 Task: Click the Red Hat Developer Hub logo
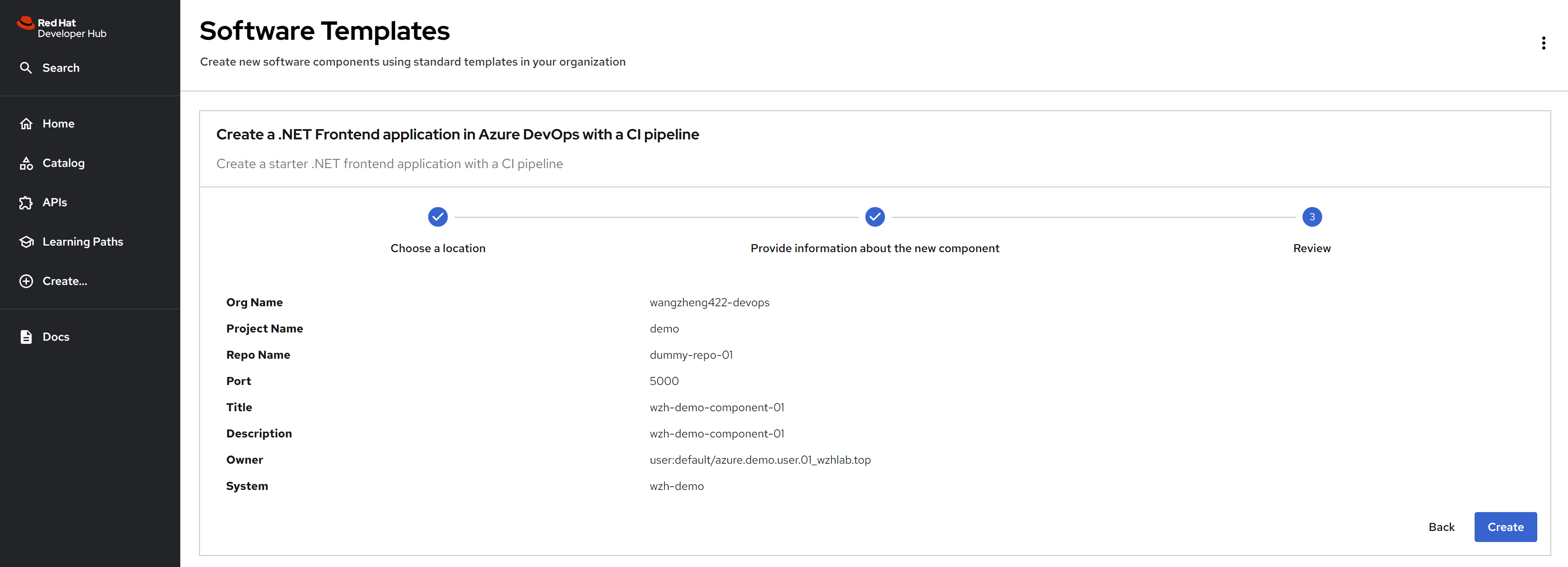pos(61,28)
